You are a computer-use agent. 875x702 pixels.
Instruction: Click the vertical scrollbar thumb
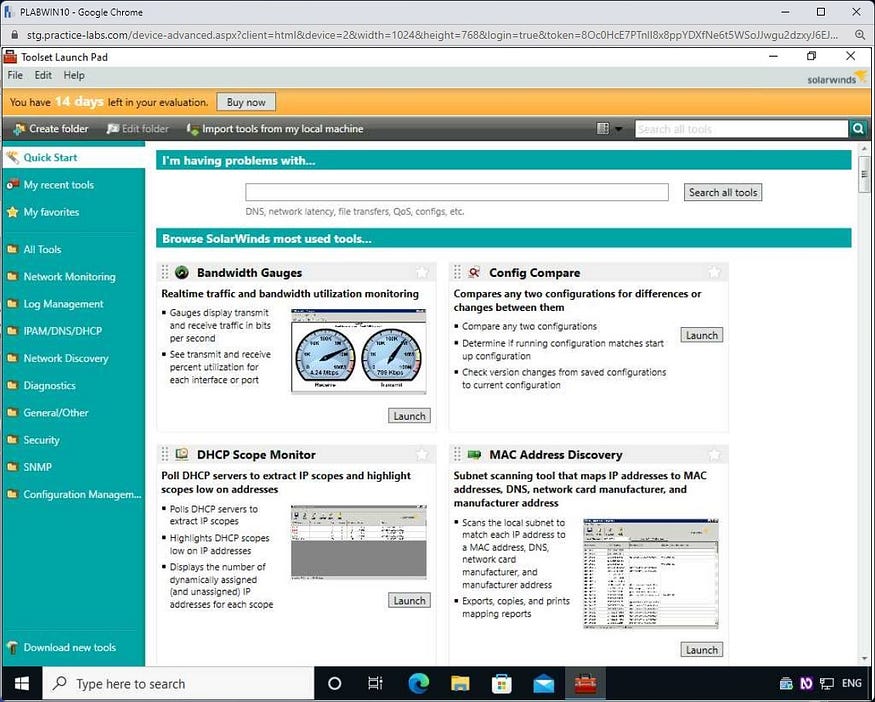tap(864, 174)
